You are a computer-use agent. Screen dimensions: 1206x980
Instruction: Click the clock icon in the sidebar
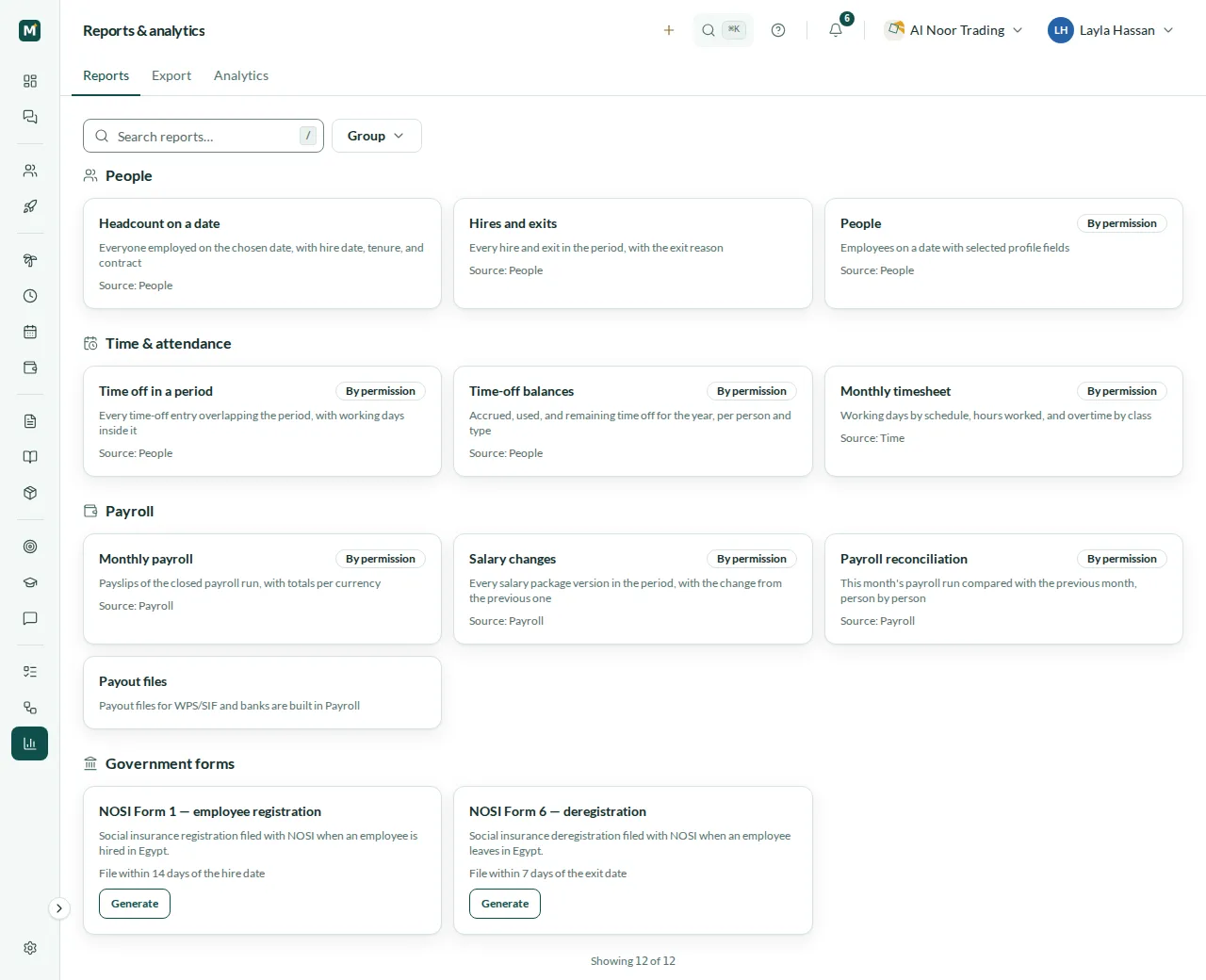pyautogui.click(x=30, y=296)
